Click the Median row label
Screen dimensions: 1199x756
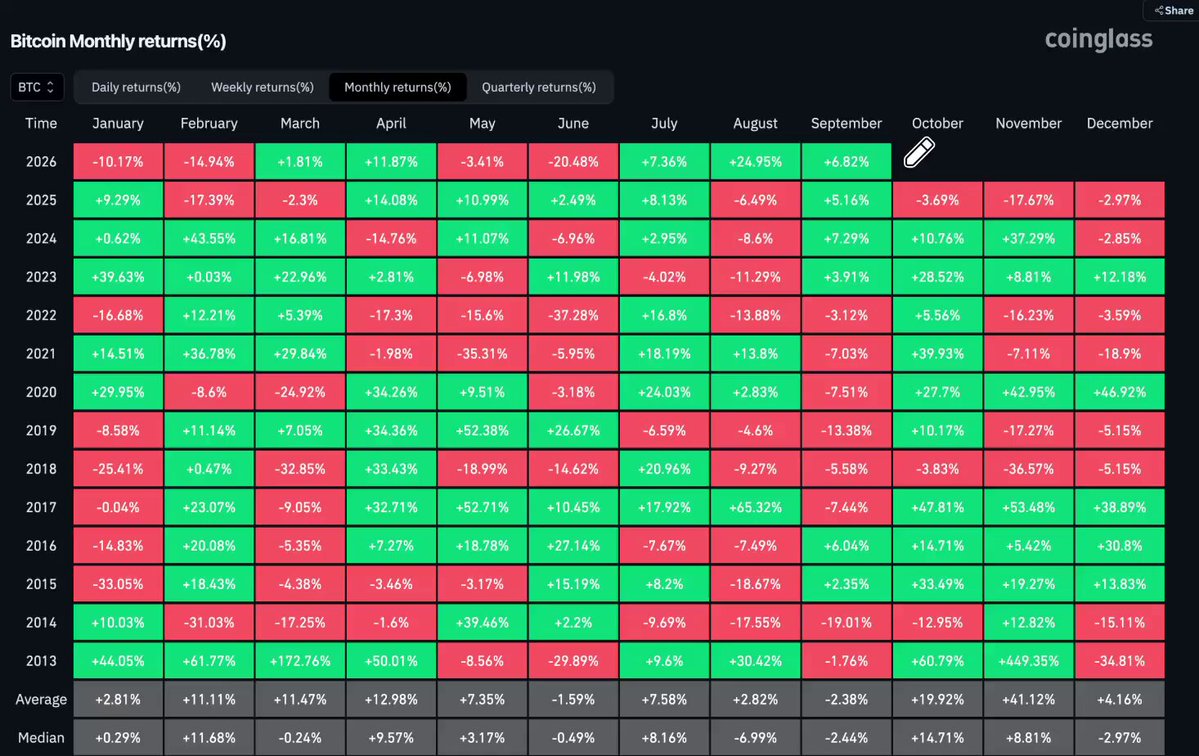click(41, 738)
